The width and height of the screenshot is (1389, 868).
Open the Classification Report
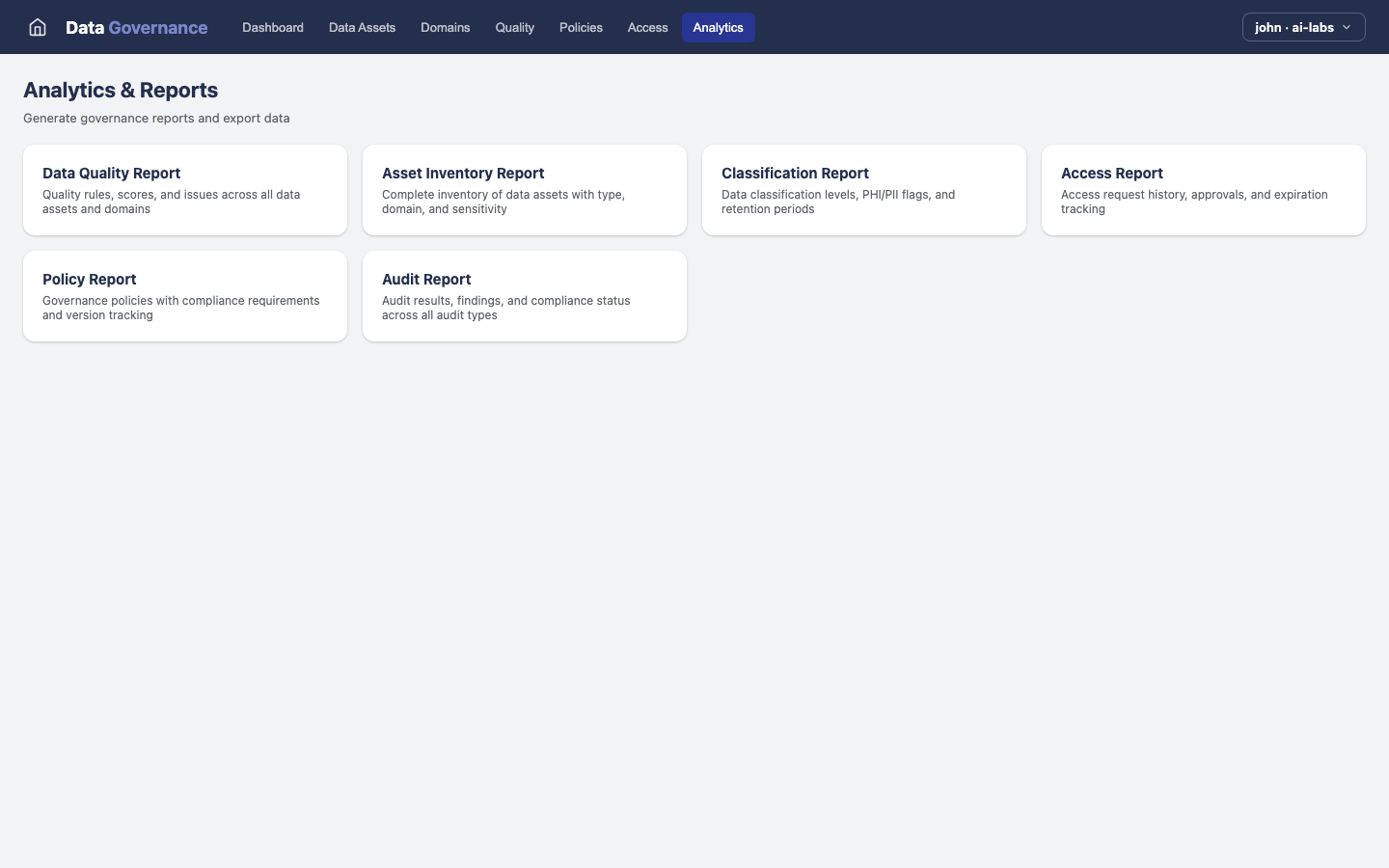tap(863, 190)
